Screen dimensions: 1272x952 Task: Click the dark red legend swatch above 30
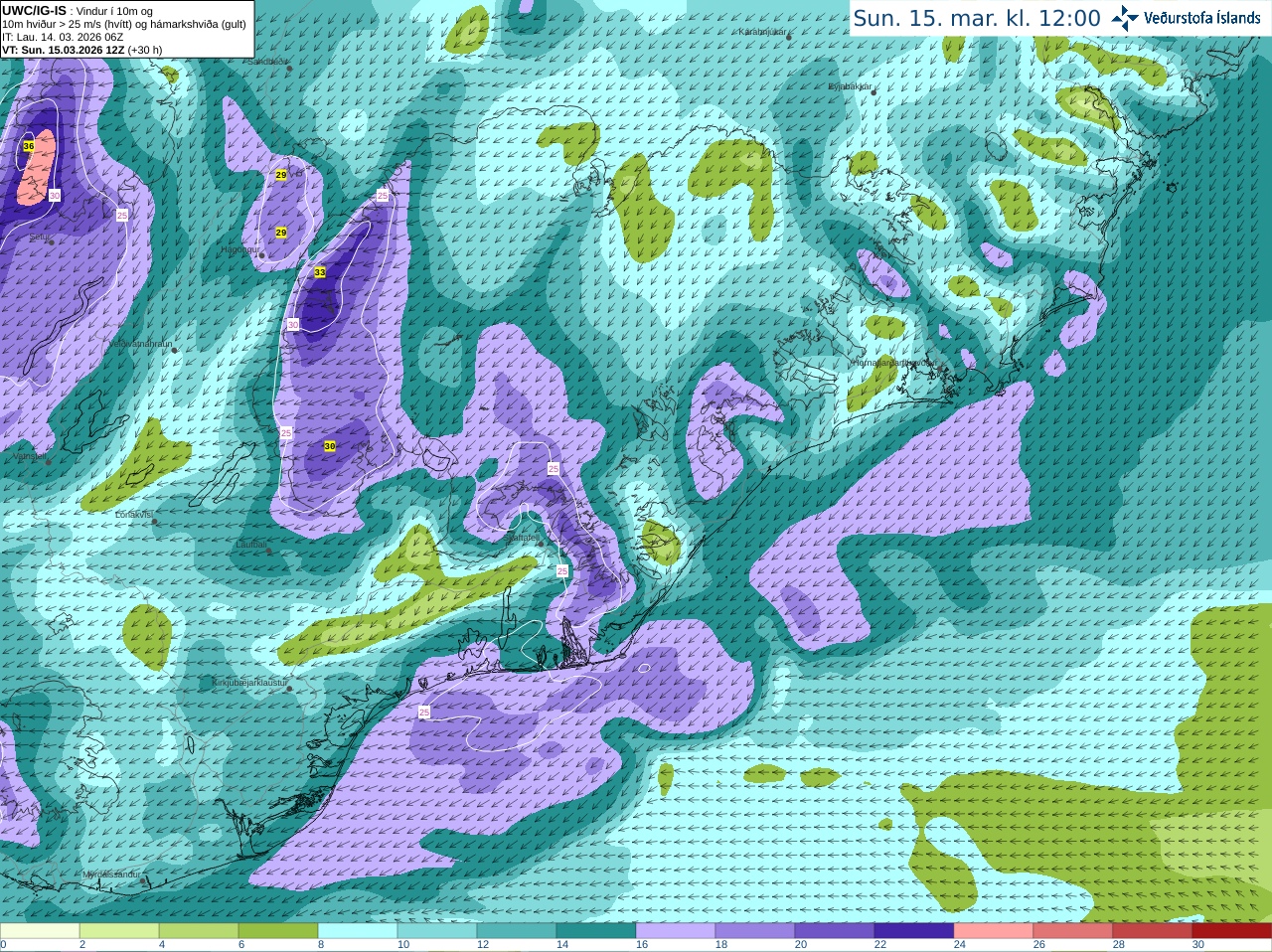[1232, 931]
